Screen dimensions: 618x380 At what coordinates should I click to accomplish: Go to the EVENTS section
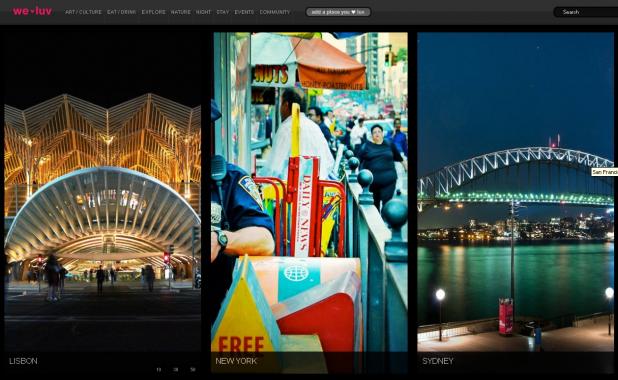(244, 12)
